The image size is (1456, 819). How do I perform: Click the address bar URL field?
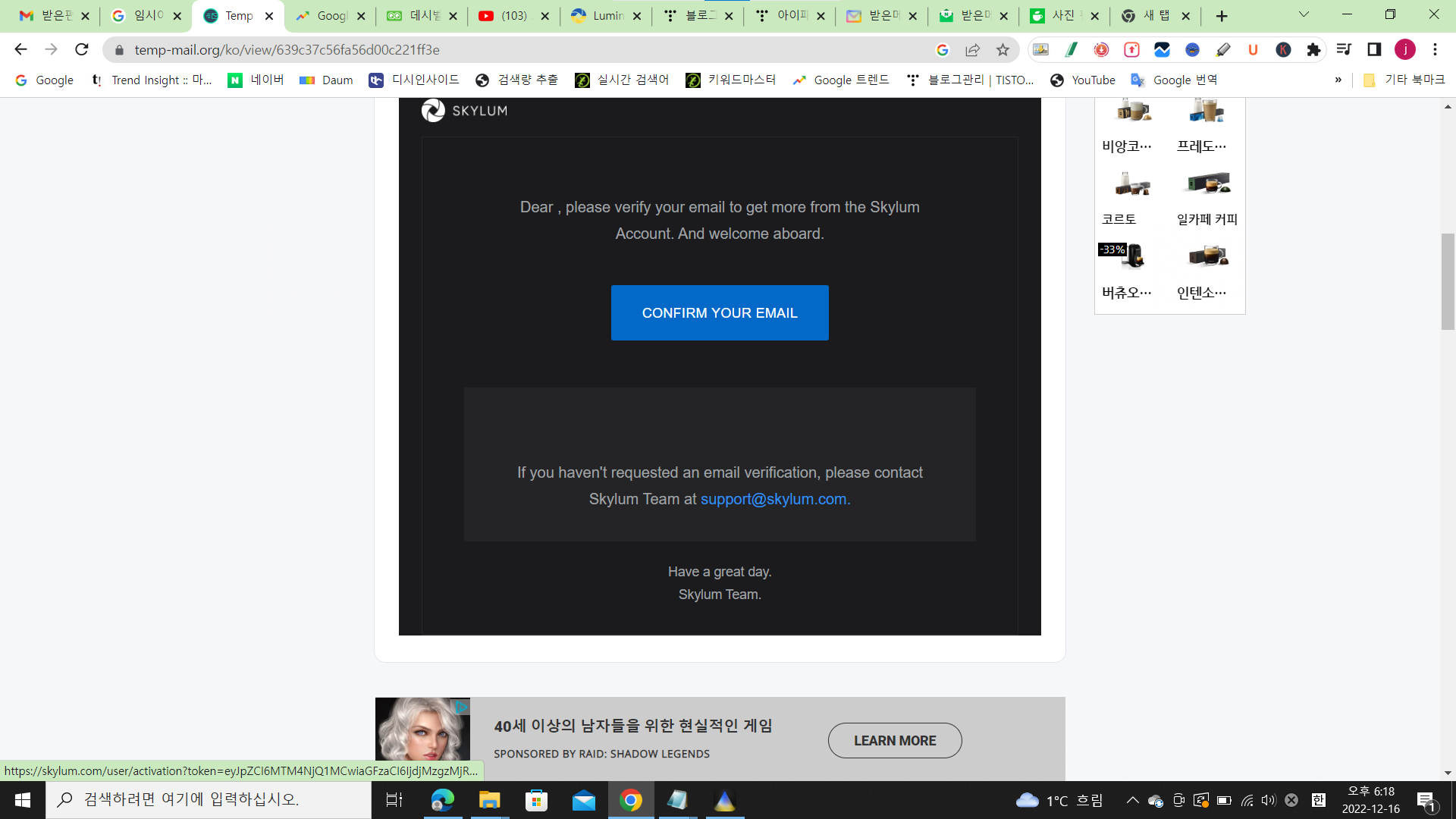pos(523,49)
